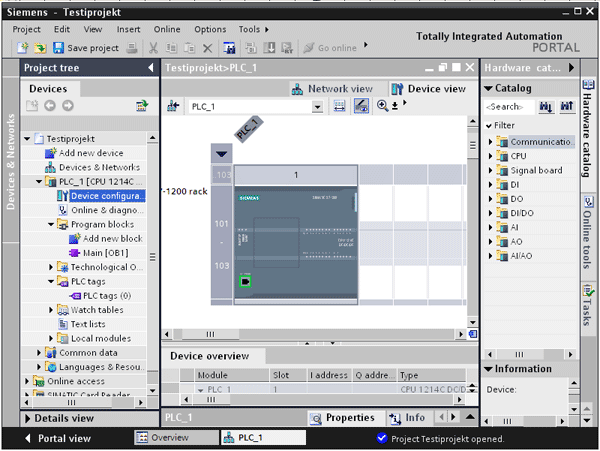
Task: Click the show address labels icon
Action: tap(339, 106)
